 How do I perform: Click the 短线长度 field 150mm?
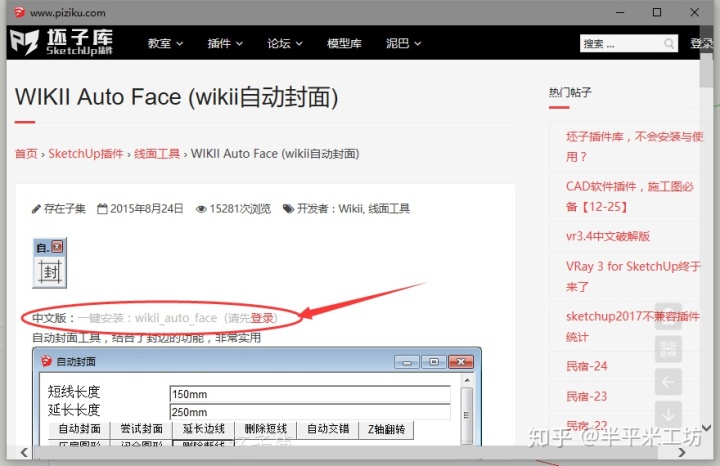310,394
